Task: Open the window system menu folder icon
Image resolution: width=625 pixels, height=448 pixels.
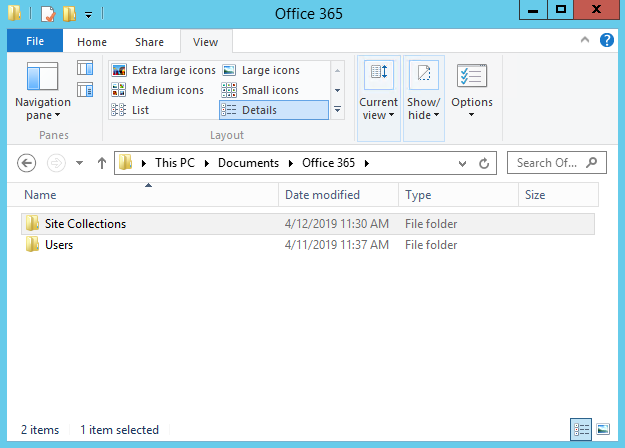Action: 15,13
